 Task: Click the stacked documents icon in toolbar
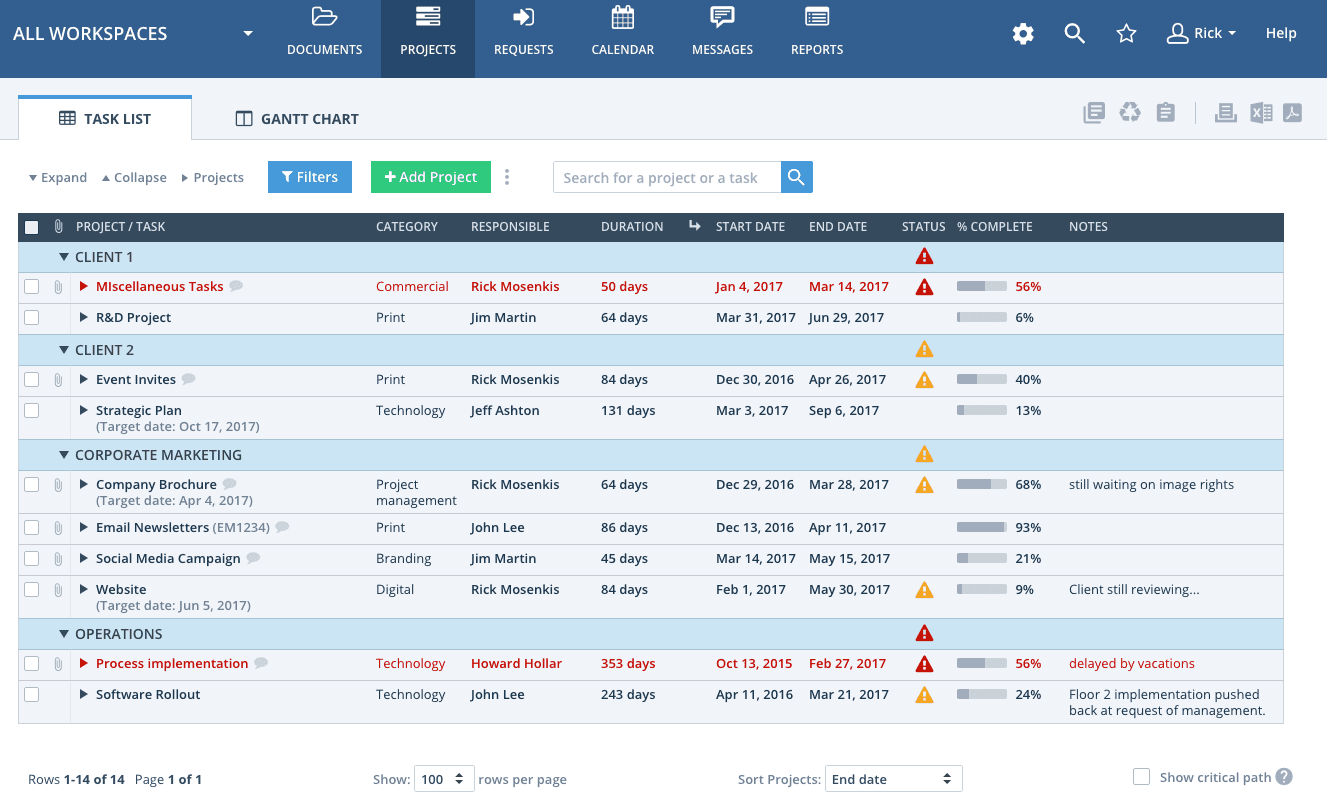(1094, 113)
